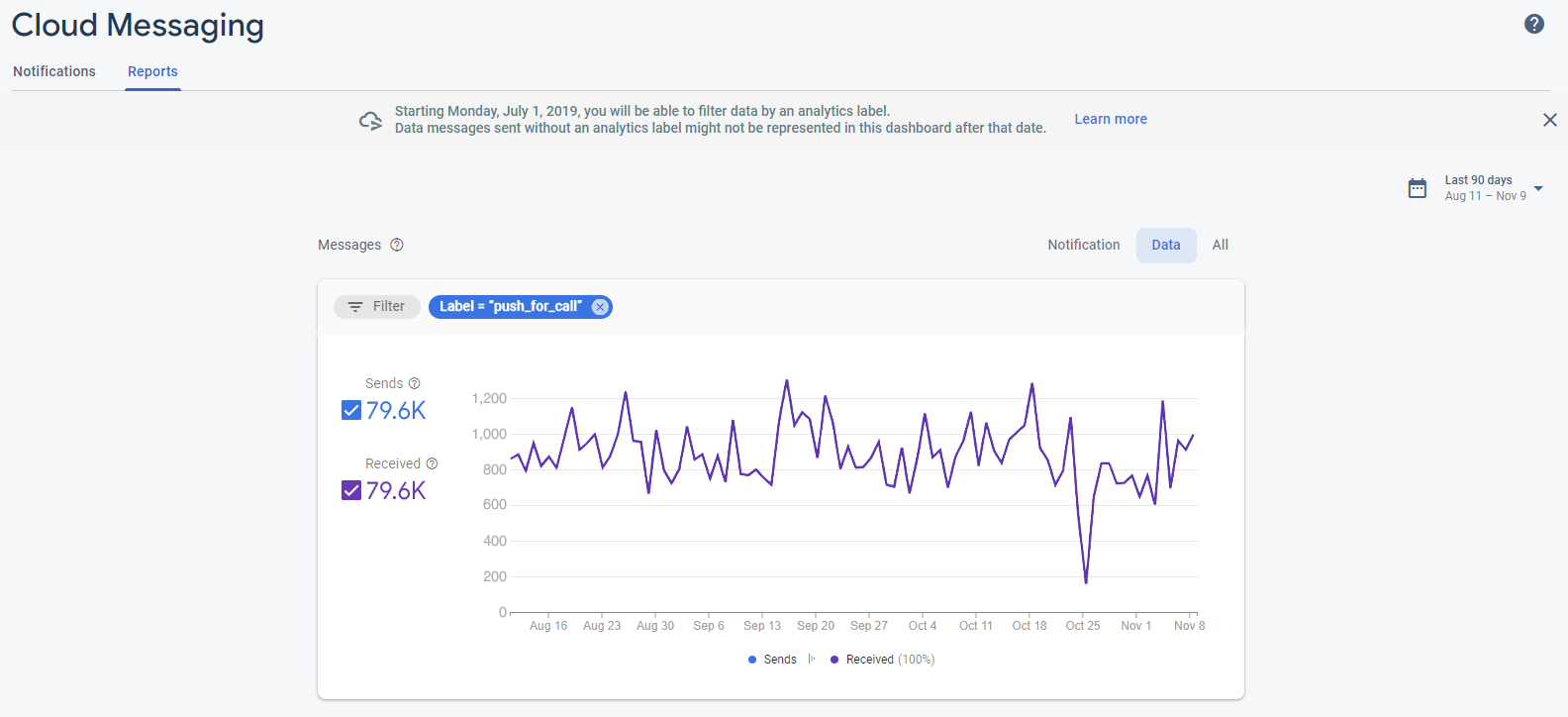Click the Received info question mark icon
1568x717 pixels.
point(432,463)
